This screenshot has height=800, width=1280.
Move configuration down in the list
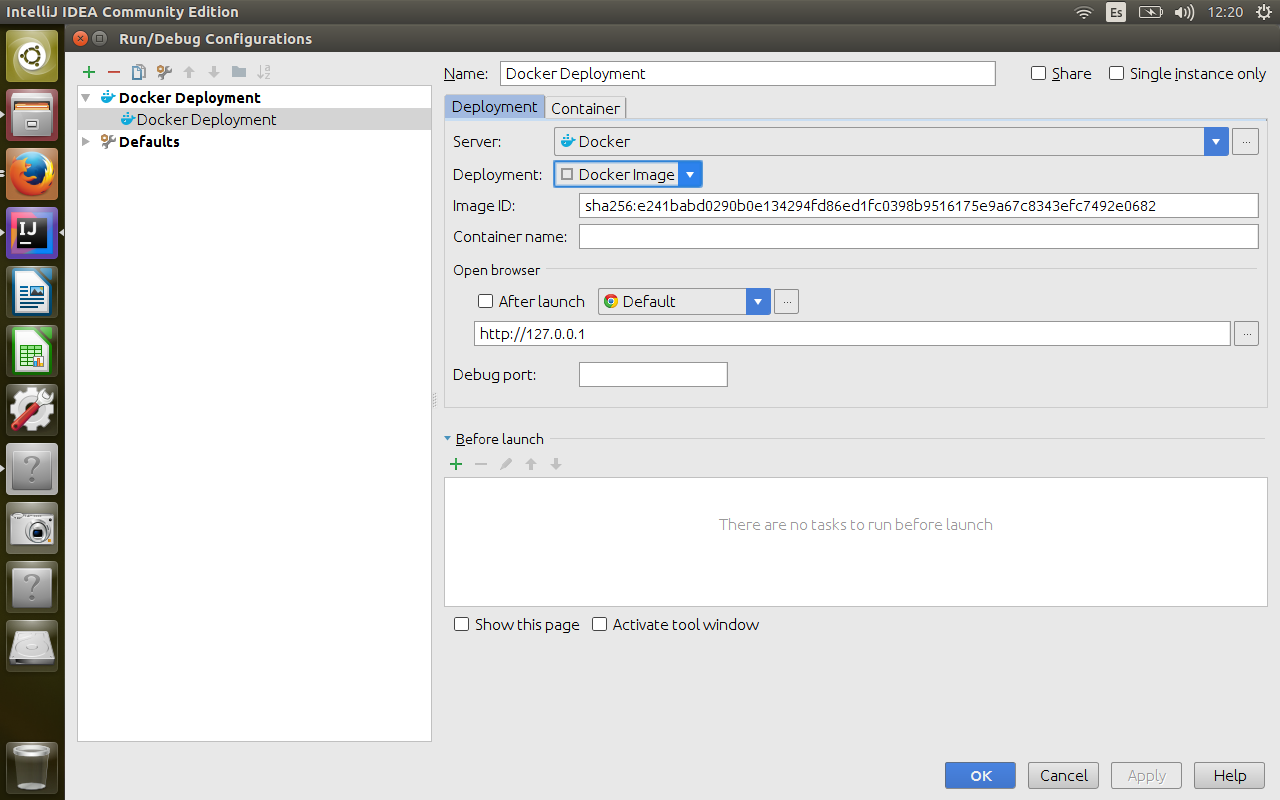coord(214,72)
